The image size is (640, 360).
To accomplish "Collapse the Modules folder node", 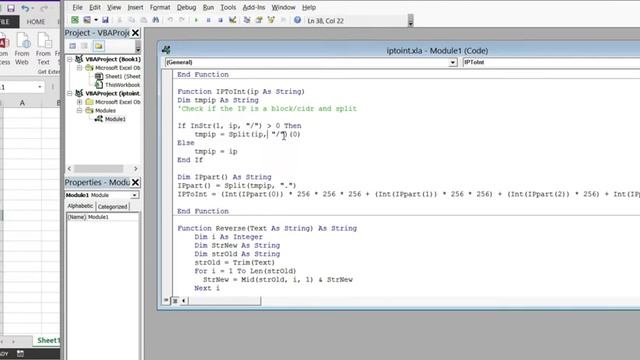I will pyautogui.click(x=80, y=111).
